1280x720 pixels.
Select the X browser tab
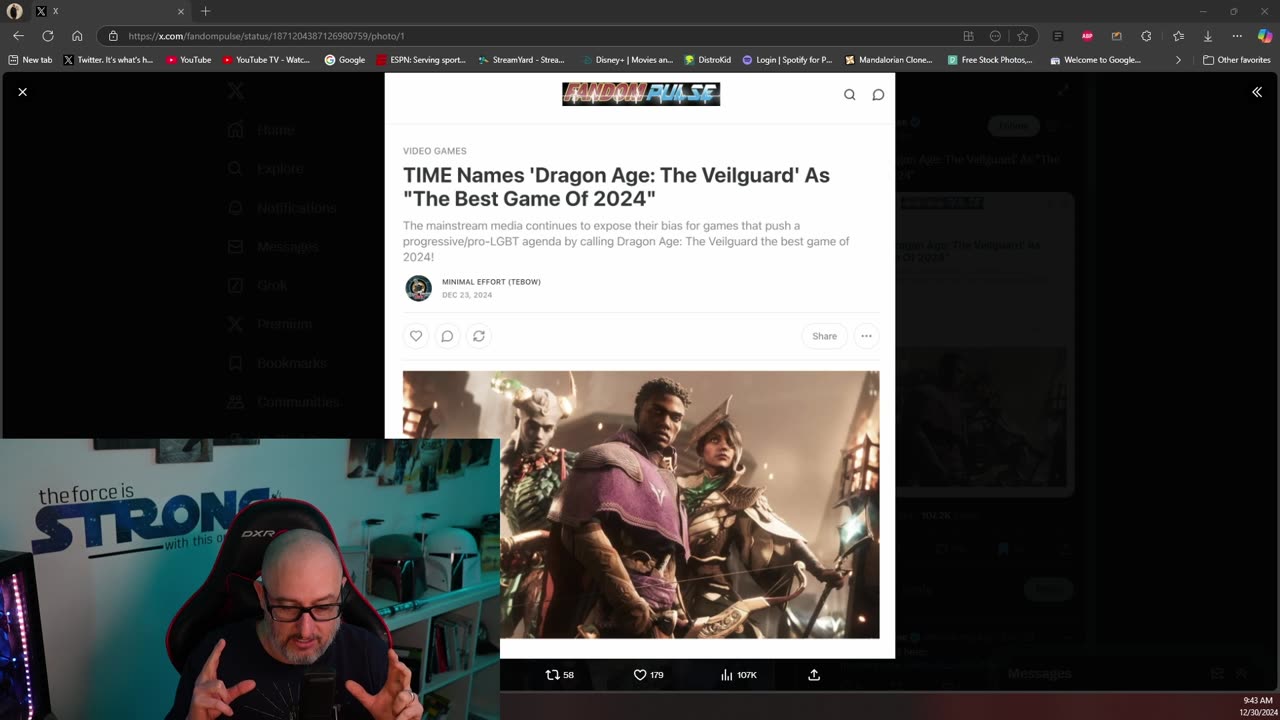coord(110,11)
